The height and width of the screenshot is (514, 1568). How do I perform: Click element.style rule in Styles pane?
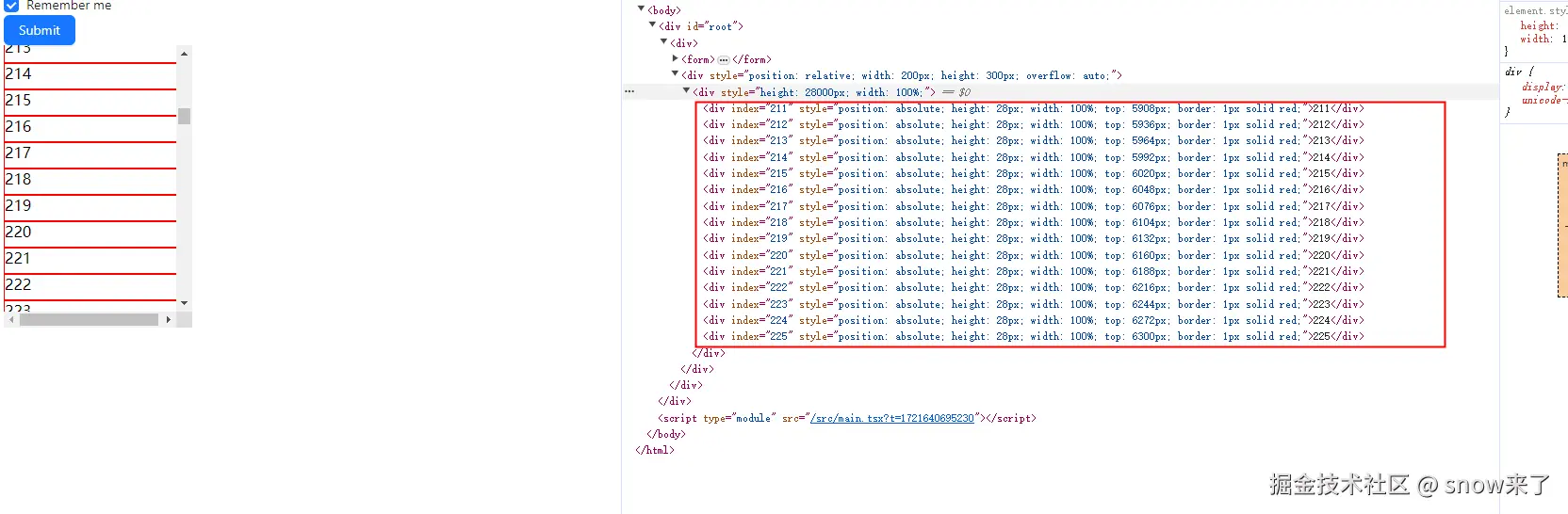coord(1535,10)
